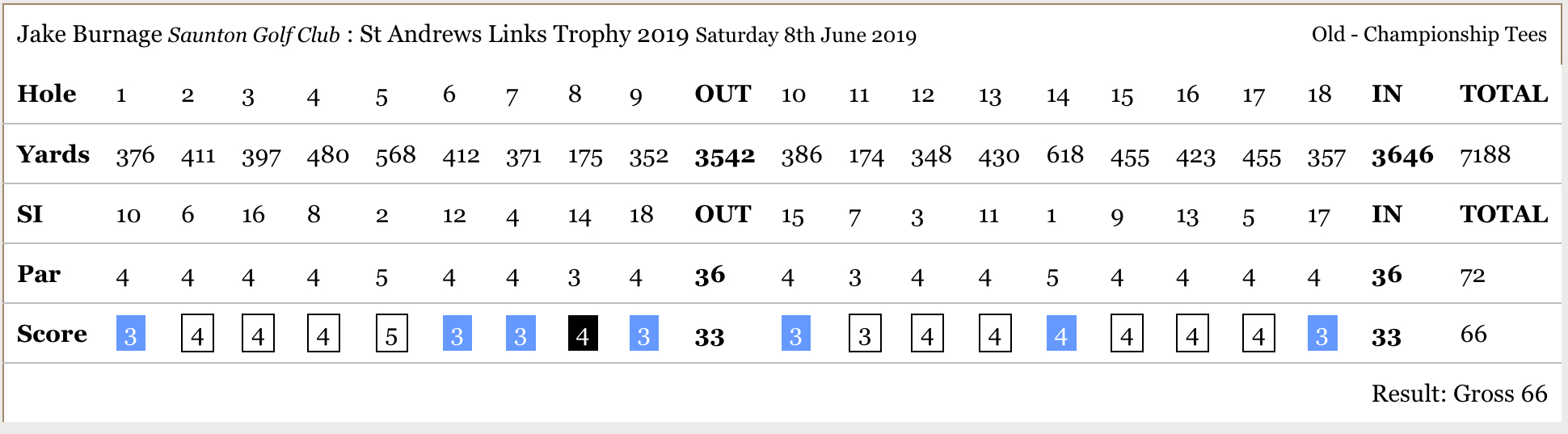Click the Result: Gross 66 text
The image size is (1568, 434).
(1459, 394)
